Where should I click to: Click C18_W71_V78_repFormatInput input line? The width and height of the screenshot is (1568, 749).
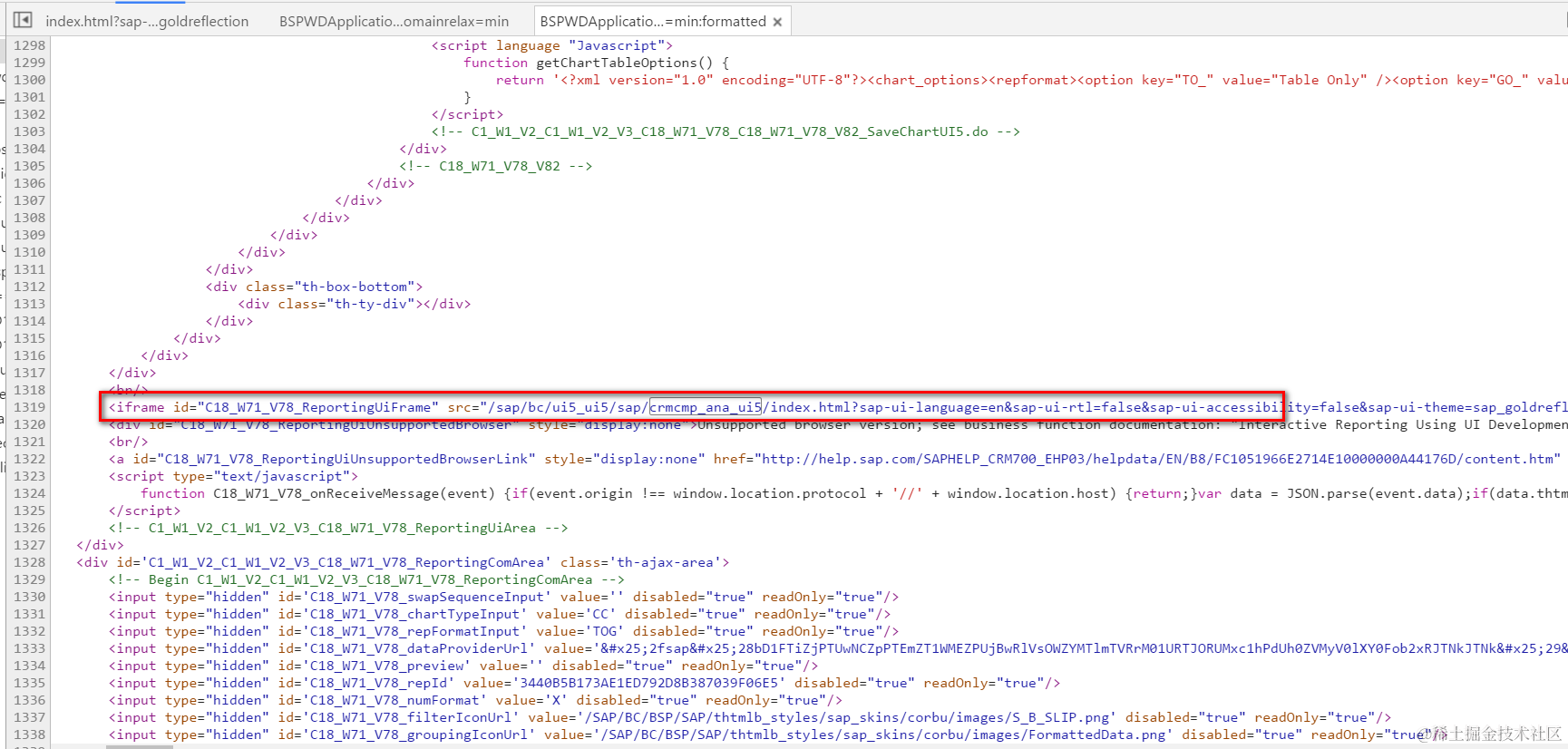coord(503,631)
